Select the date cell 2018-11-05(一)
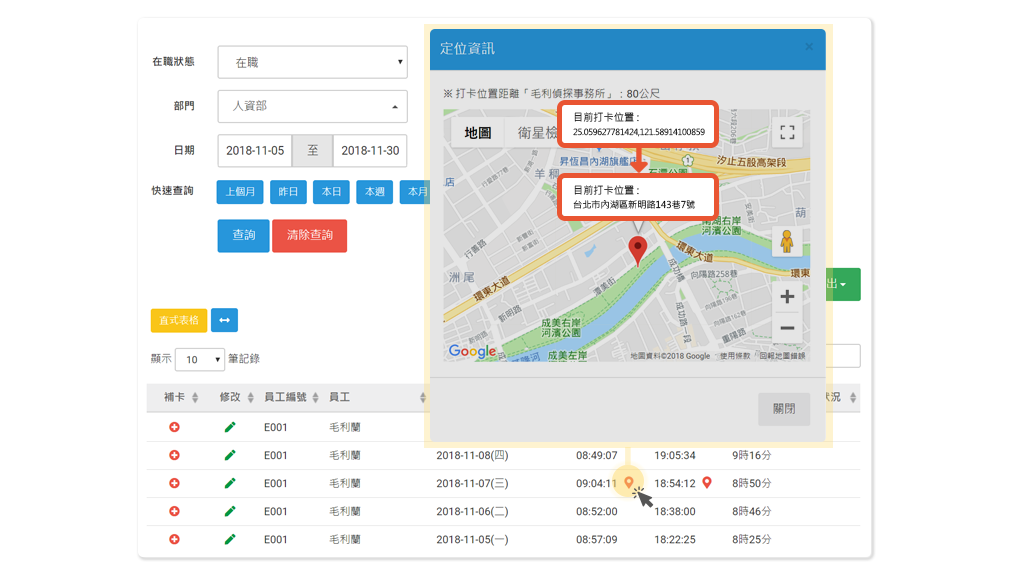The width and height of the screenshot is (1024, 576). coord(472,539)
